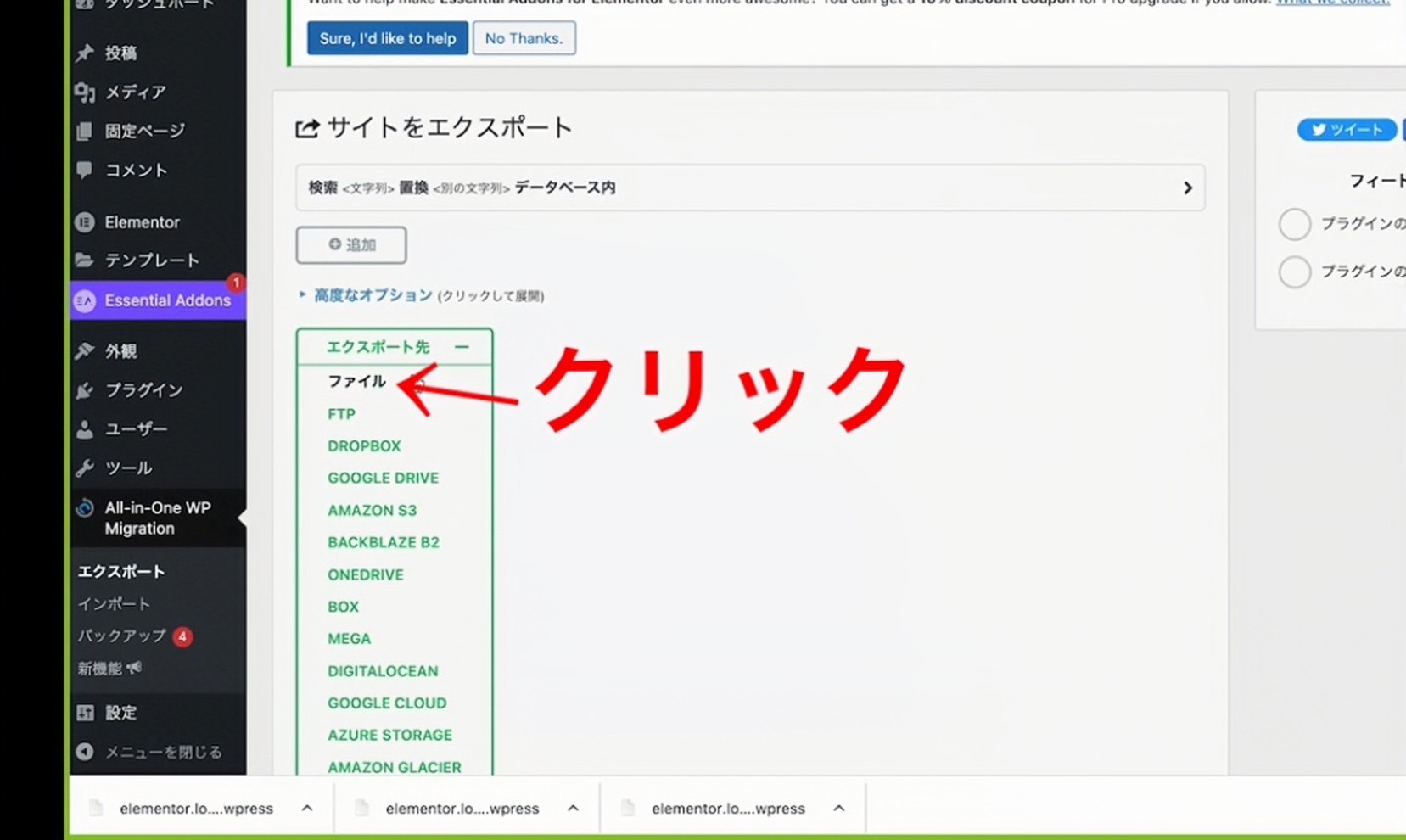Click メニューを閉じる to collapse sidebar
The height and width of the screenshot is (840, 1406).
click(x=164, y=752)
